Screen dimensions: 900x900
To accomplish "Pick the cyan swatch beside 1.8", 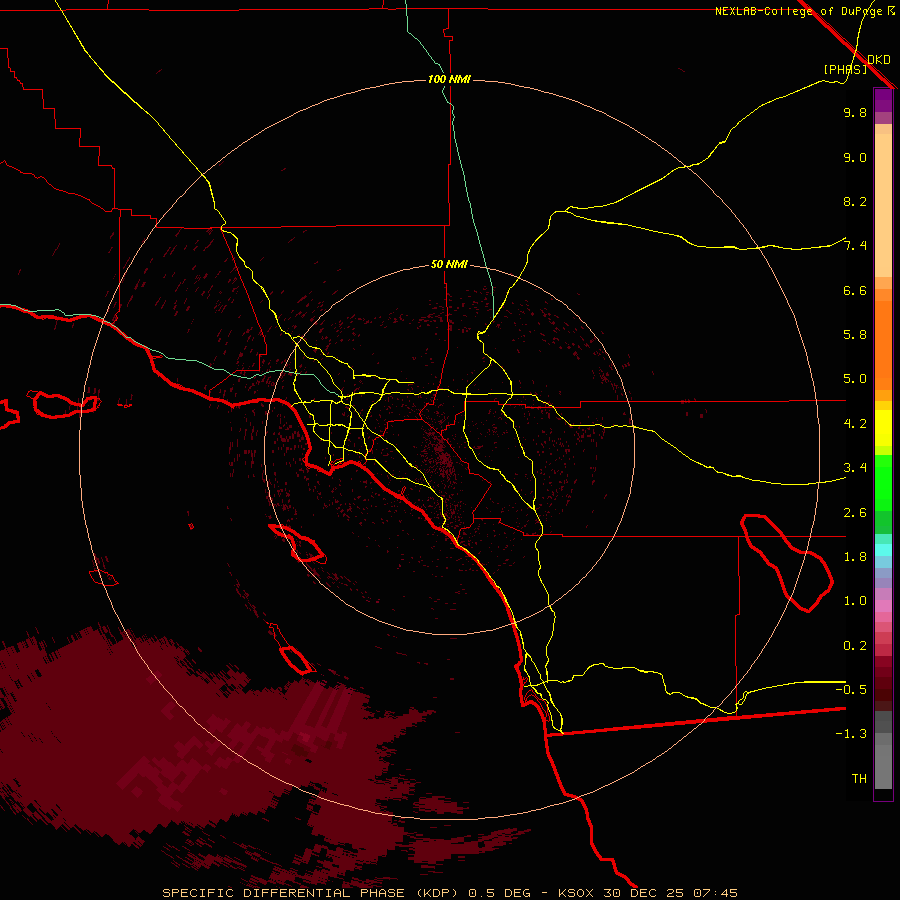I will 883,550.
